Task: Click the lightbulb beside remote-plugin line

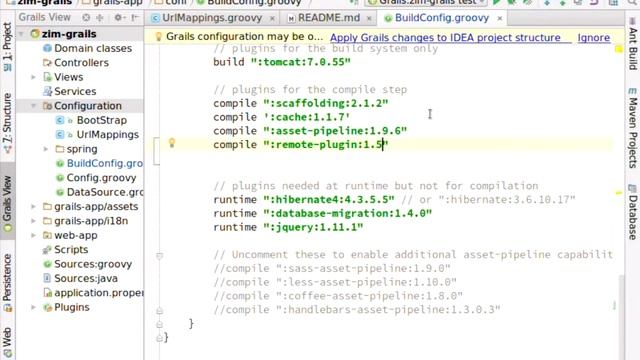Action: (172, 142)
